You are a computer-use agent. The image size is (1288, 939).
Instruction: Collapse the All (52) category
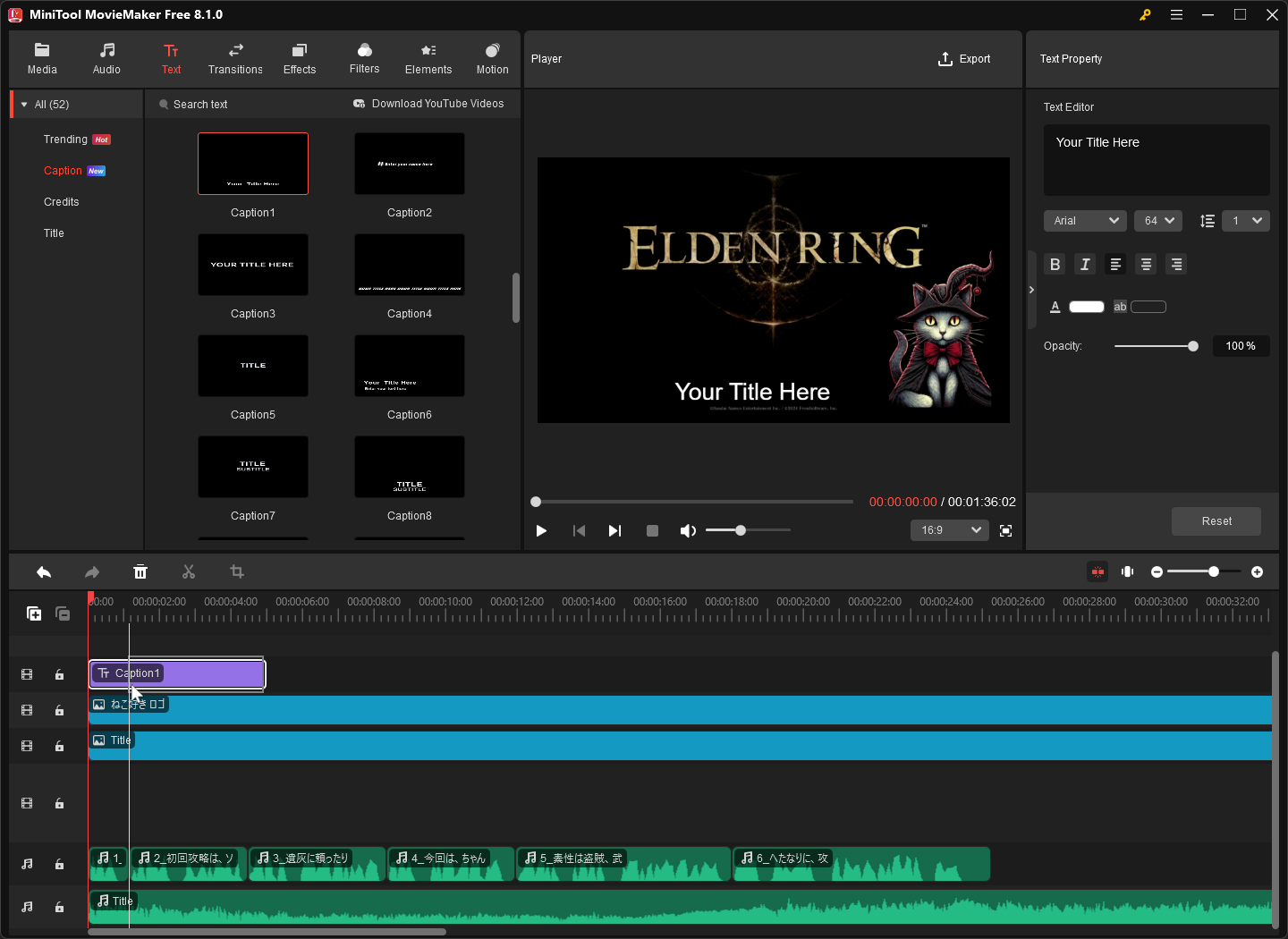24,105
